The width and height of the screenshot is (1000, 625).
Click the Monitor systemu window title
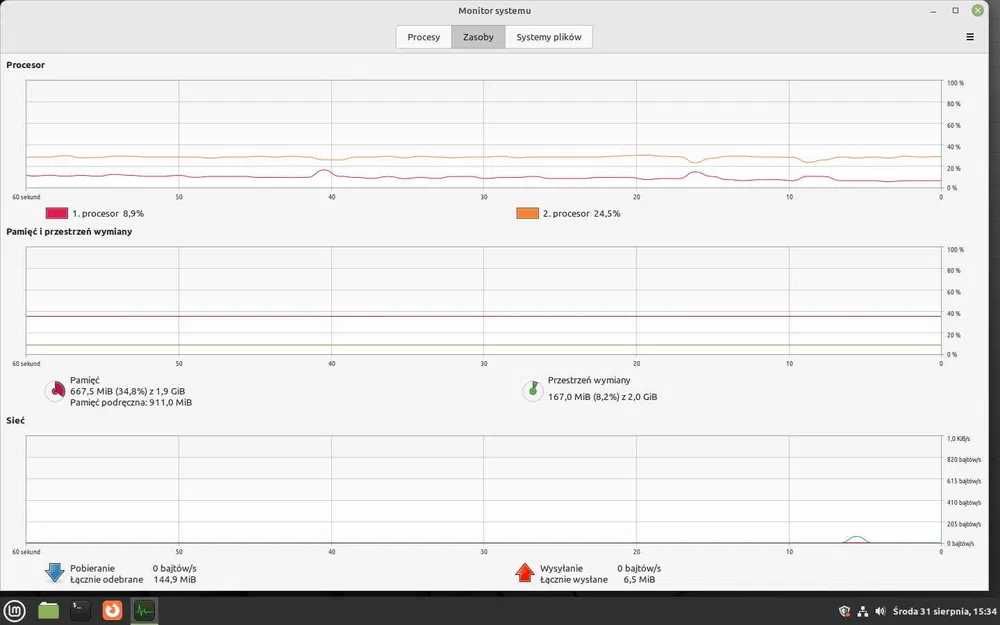(494, 11)
